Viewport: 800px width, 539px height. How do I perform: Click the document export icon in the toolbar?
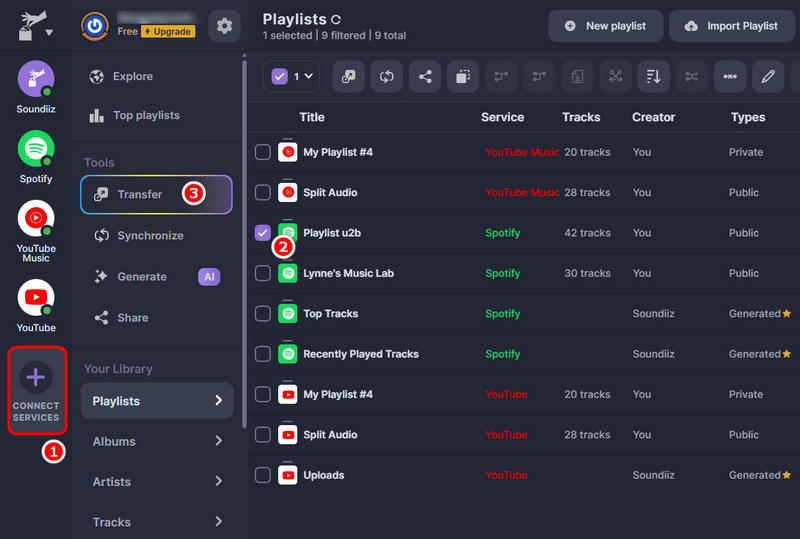[577, 77]
